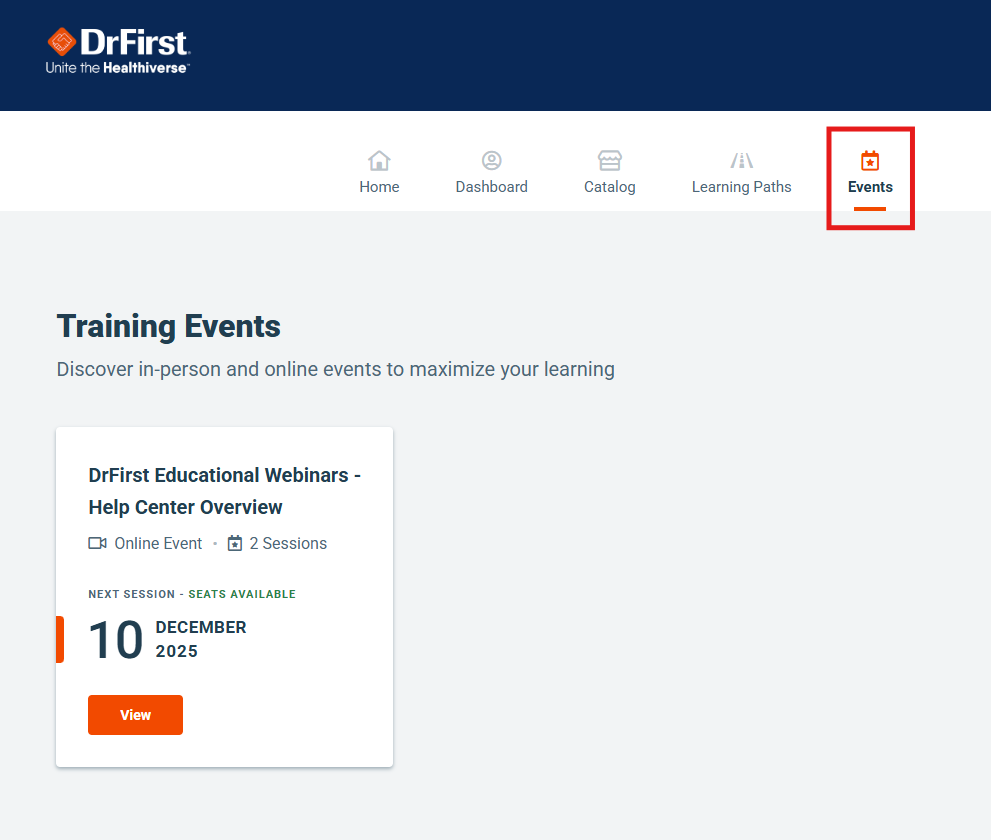Screen dimensions: 991x840
Task: Click the large session date number 10
Action: [x=116, y=640]
